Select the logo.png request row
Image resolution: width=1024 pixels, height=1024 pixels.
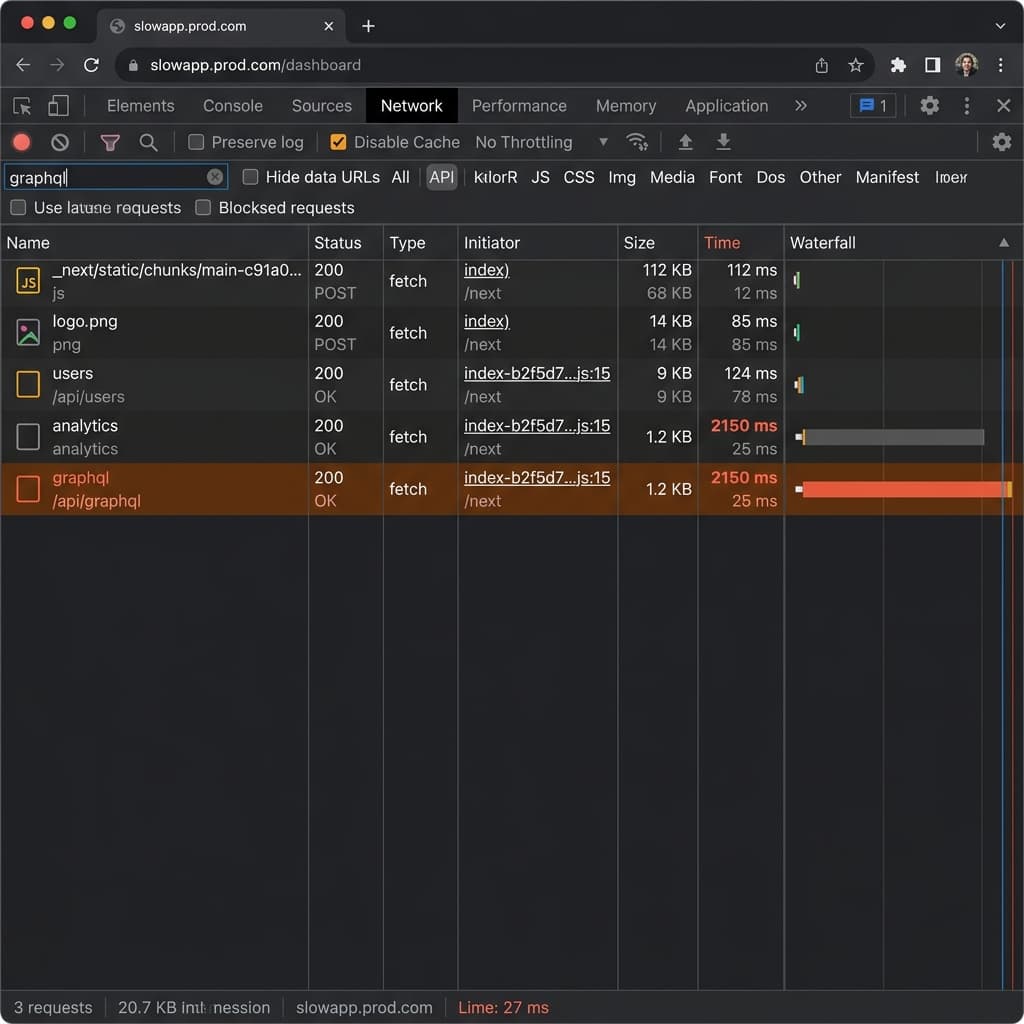(512, 333)
